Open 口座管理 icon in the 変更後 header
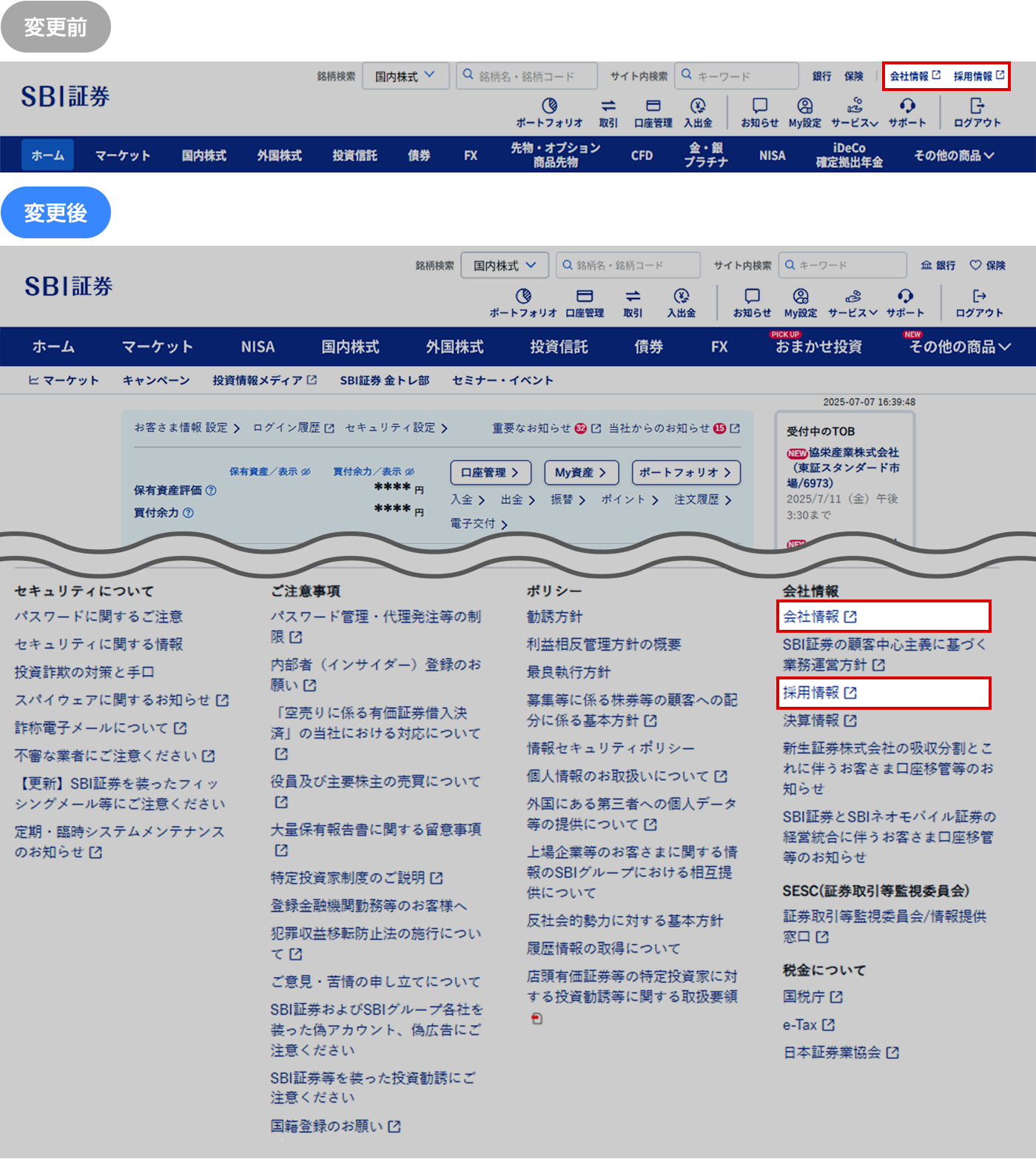 click(585, 296)
